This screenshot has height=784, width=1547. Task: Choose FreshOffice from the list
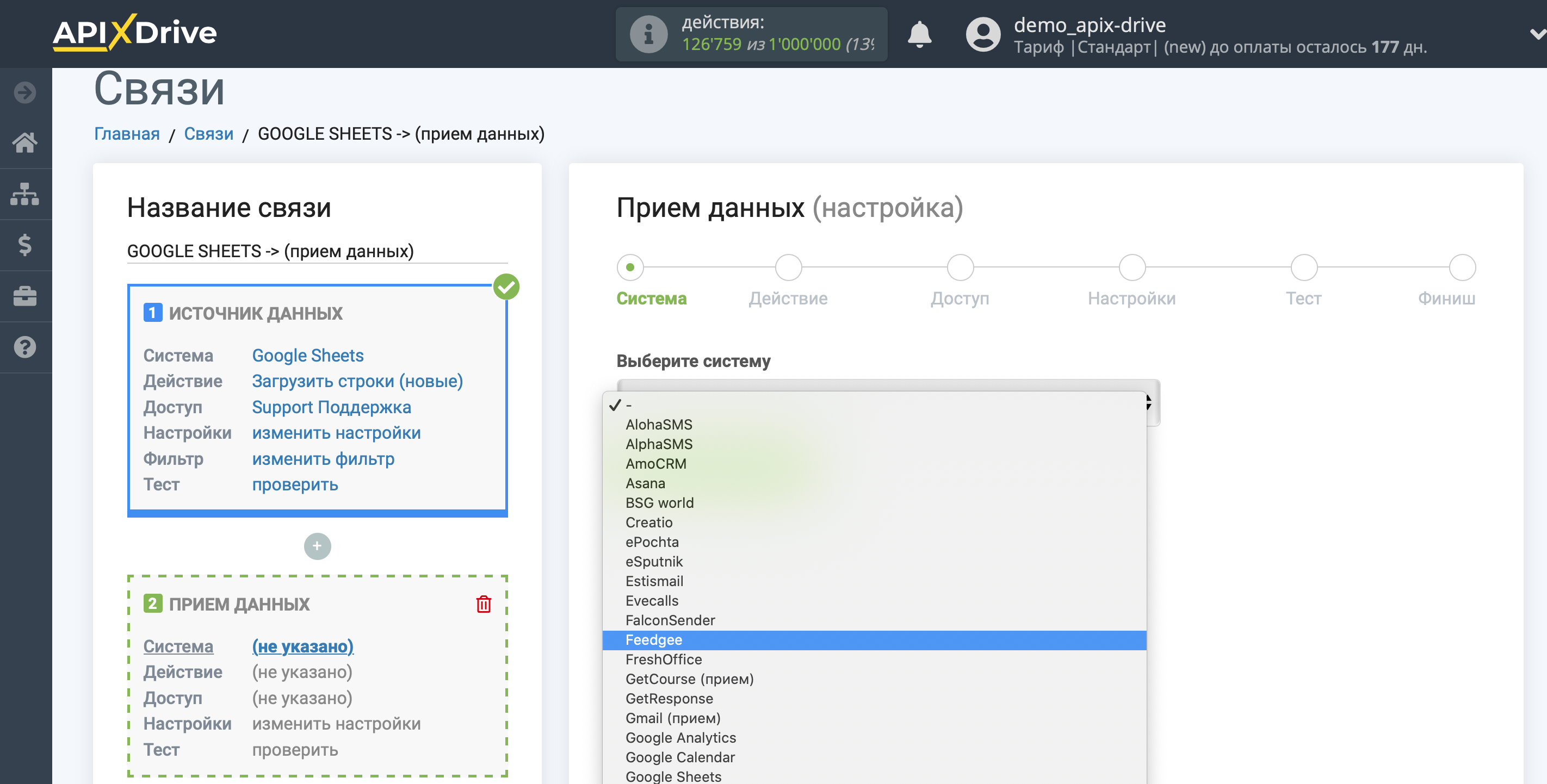point(874,659)
